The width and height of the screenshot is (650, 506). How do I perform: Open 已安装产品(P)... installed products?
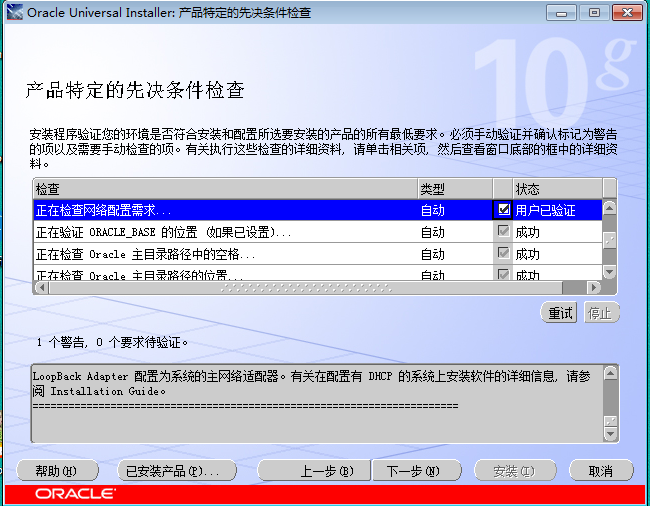pyautogui.click(x=177, y=471)
